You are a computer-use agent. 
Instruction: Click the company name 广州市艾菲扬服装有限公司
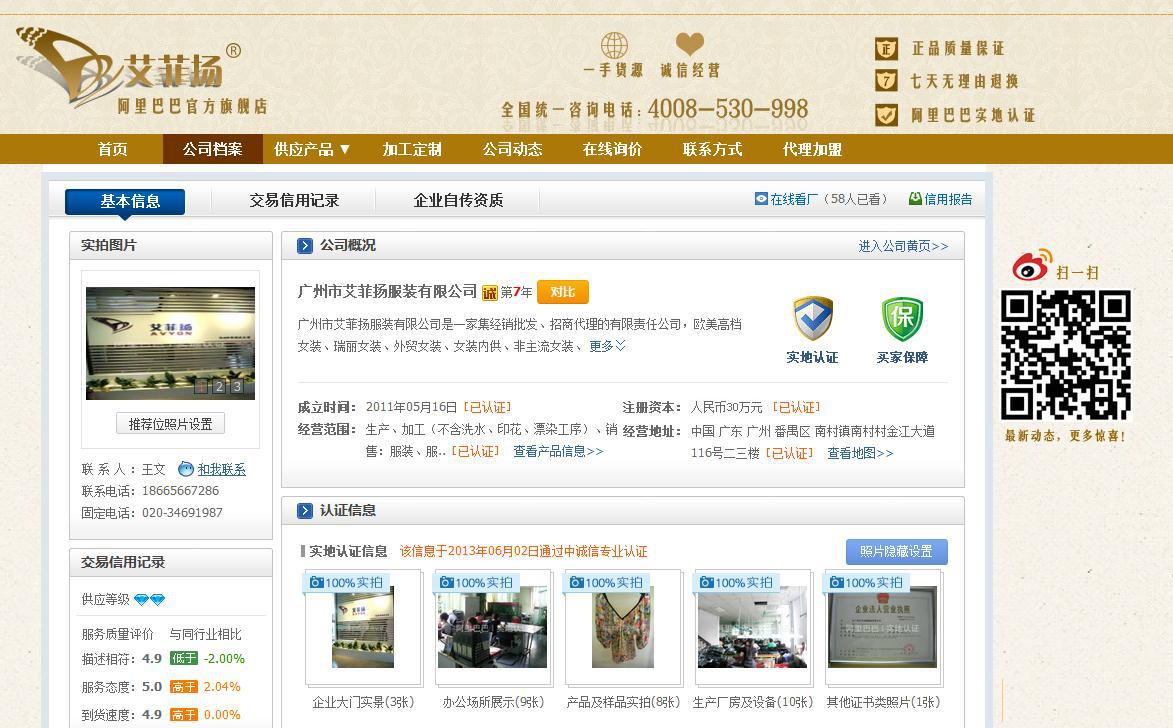click(x=388, y=291)
